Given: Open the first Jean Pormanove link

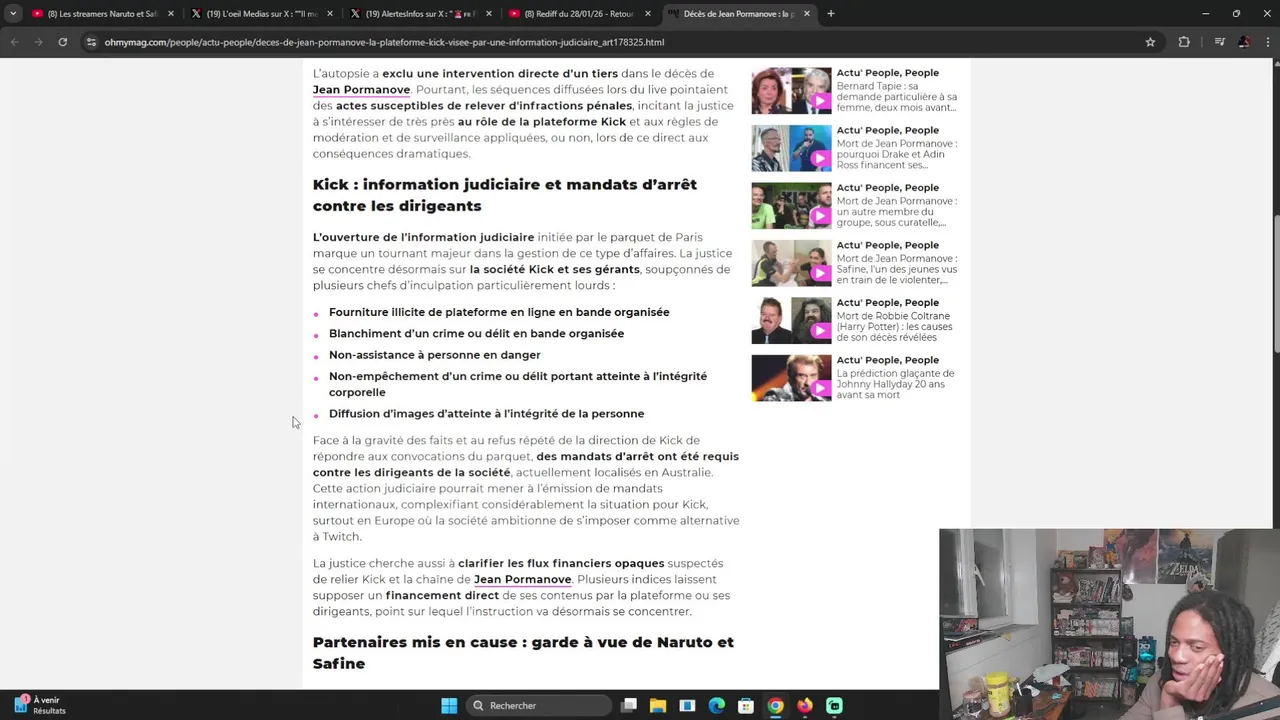Looking at the screenshot, I should pos(361,90).
